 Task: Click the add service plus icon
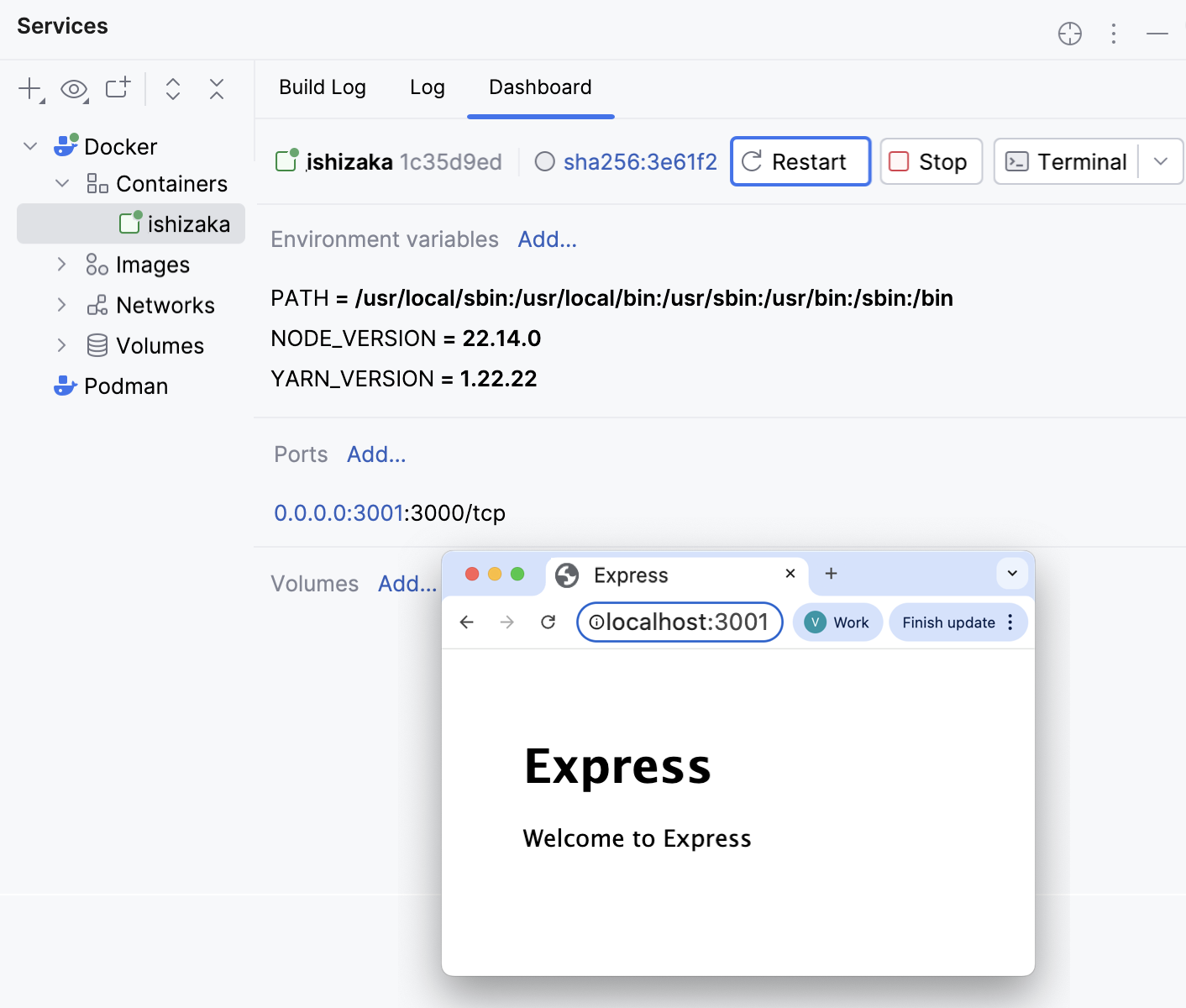[x=30, y=89]
